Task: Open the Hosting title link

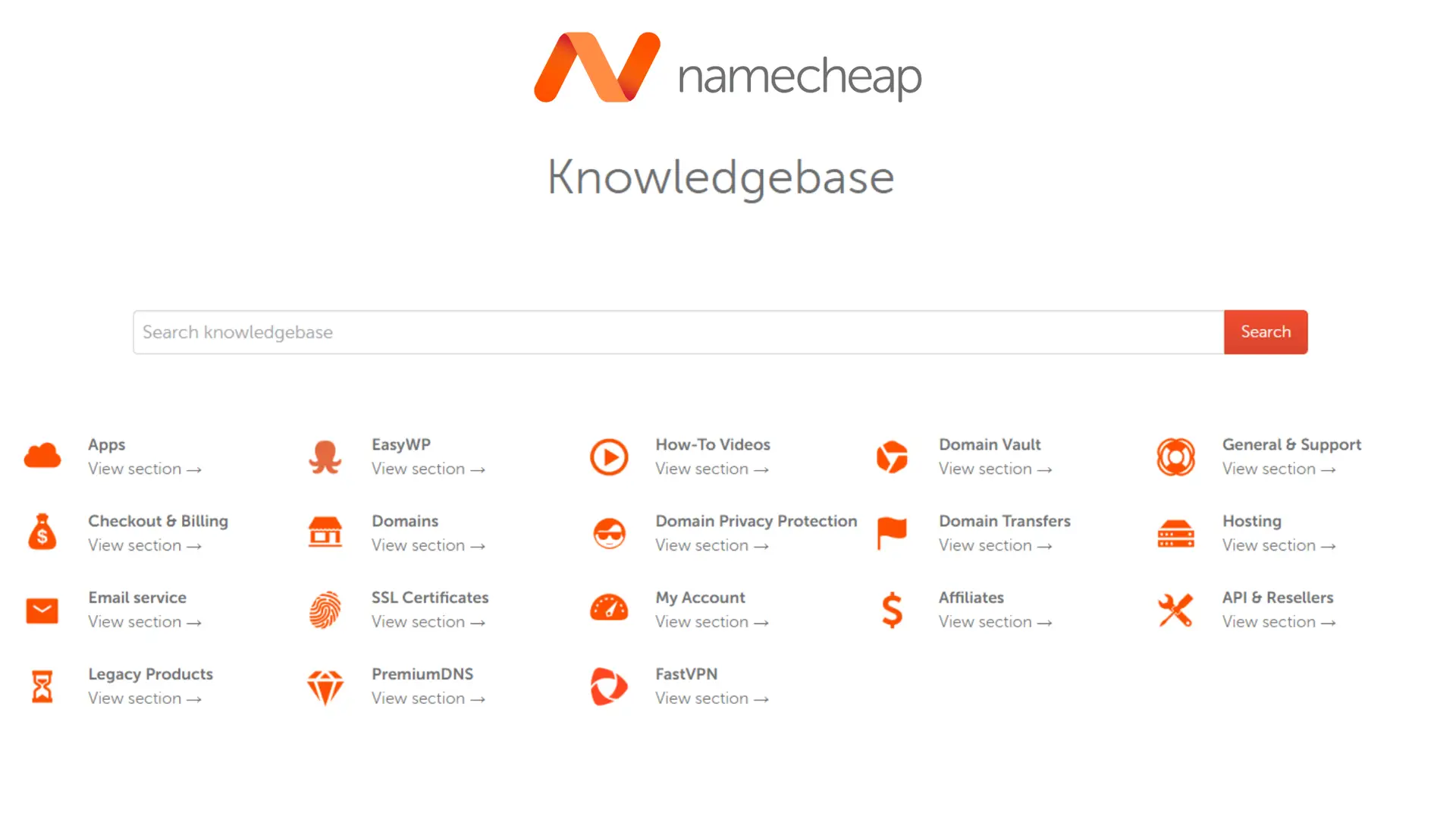Action: click(x=1252, y=522)
